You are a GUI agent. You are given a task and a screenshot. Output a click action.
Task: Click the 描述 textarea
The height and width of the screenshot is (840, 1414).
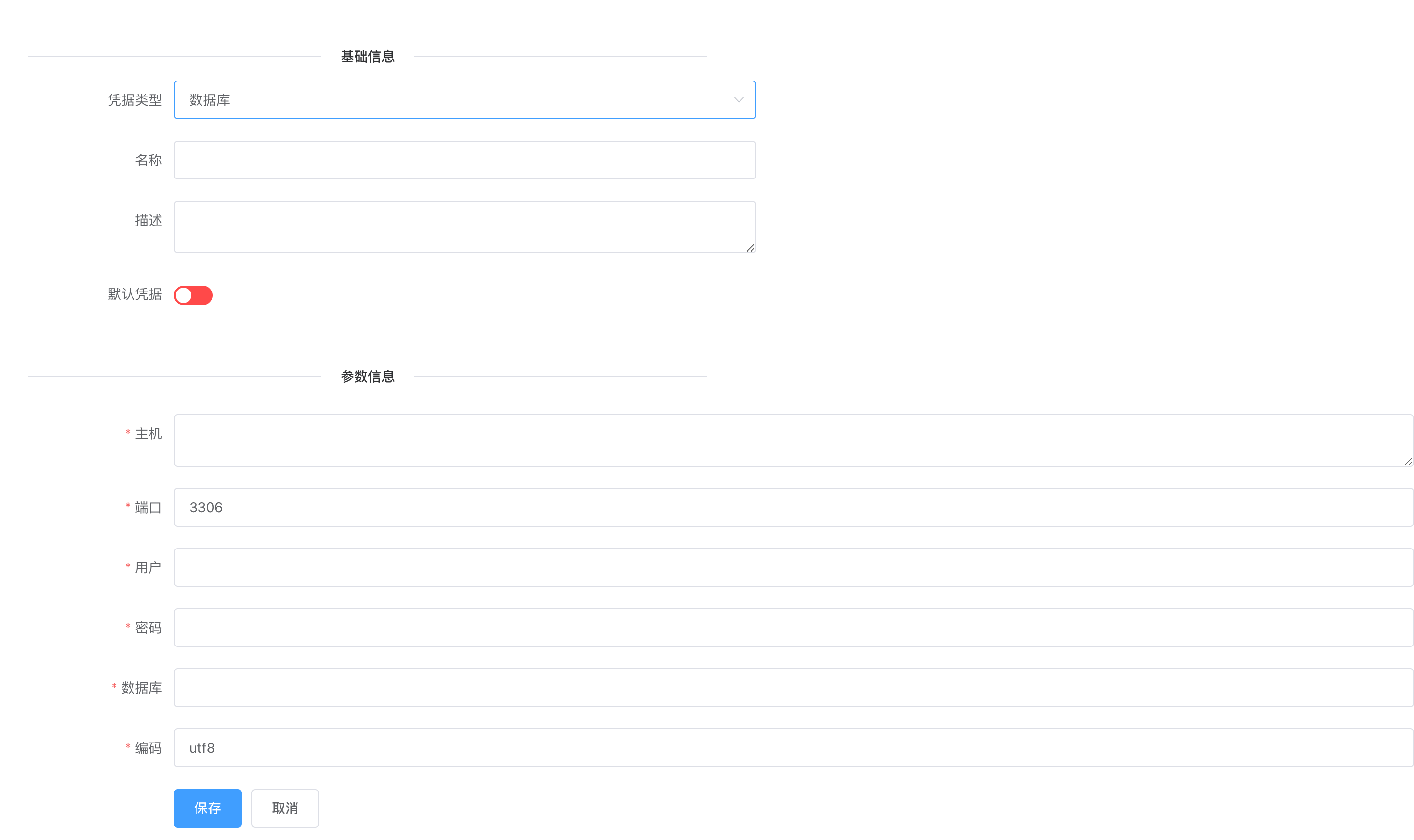(x=464, y=226)
